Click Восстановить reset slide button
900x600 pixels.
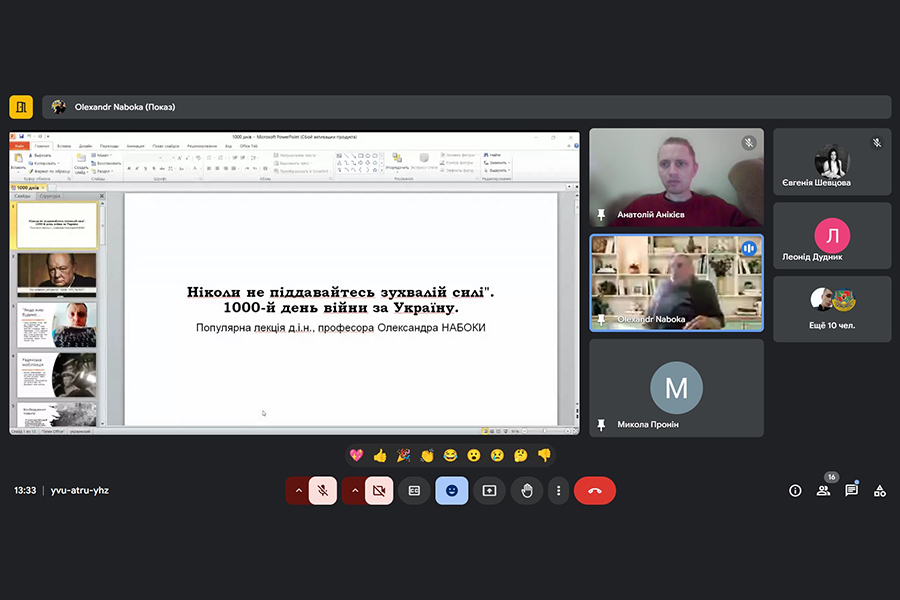pyautogui.click(x=106, y=163)
